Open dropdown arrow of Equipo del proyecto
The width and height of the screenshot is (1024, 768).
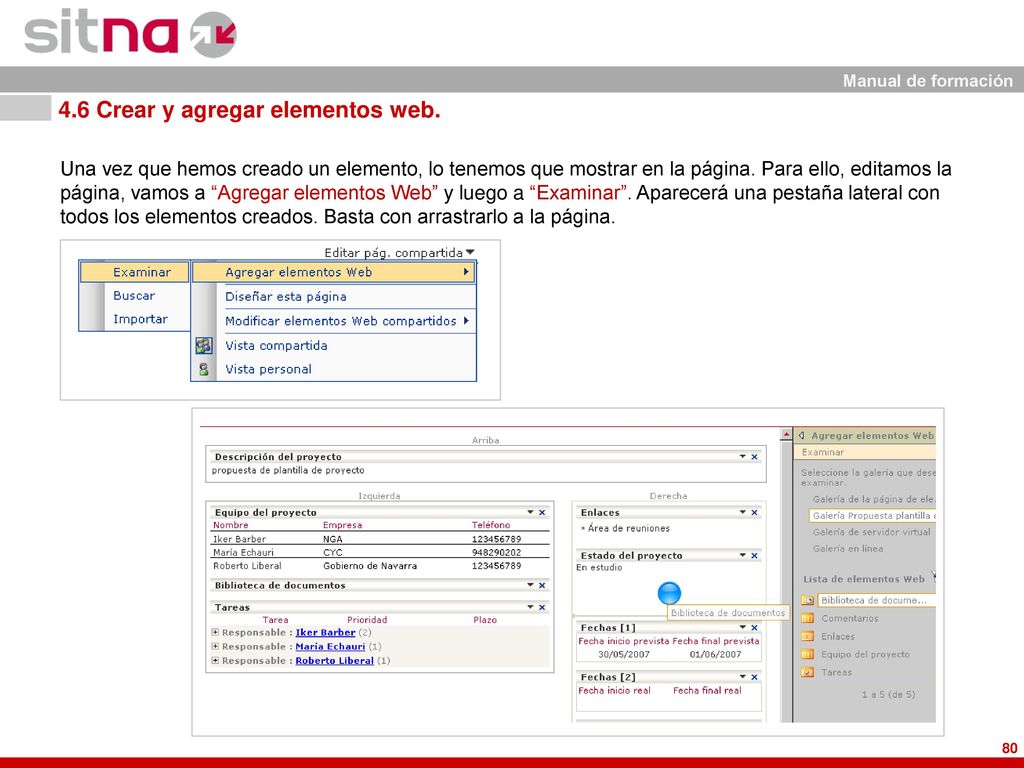coord(530,512)
